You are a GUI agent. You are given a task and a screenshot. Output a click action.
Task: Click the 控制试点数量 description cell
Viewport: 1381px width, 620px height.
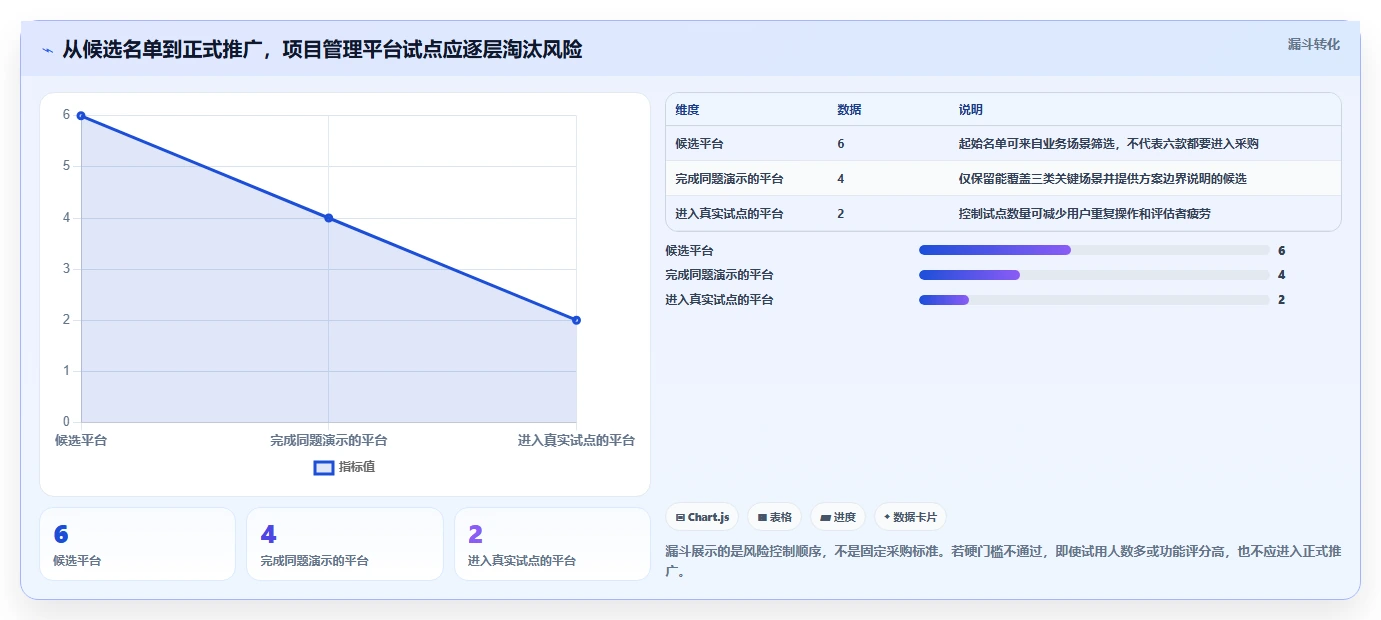coord(1084,214)
